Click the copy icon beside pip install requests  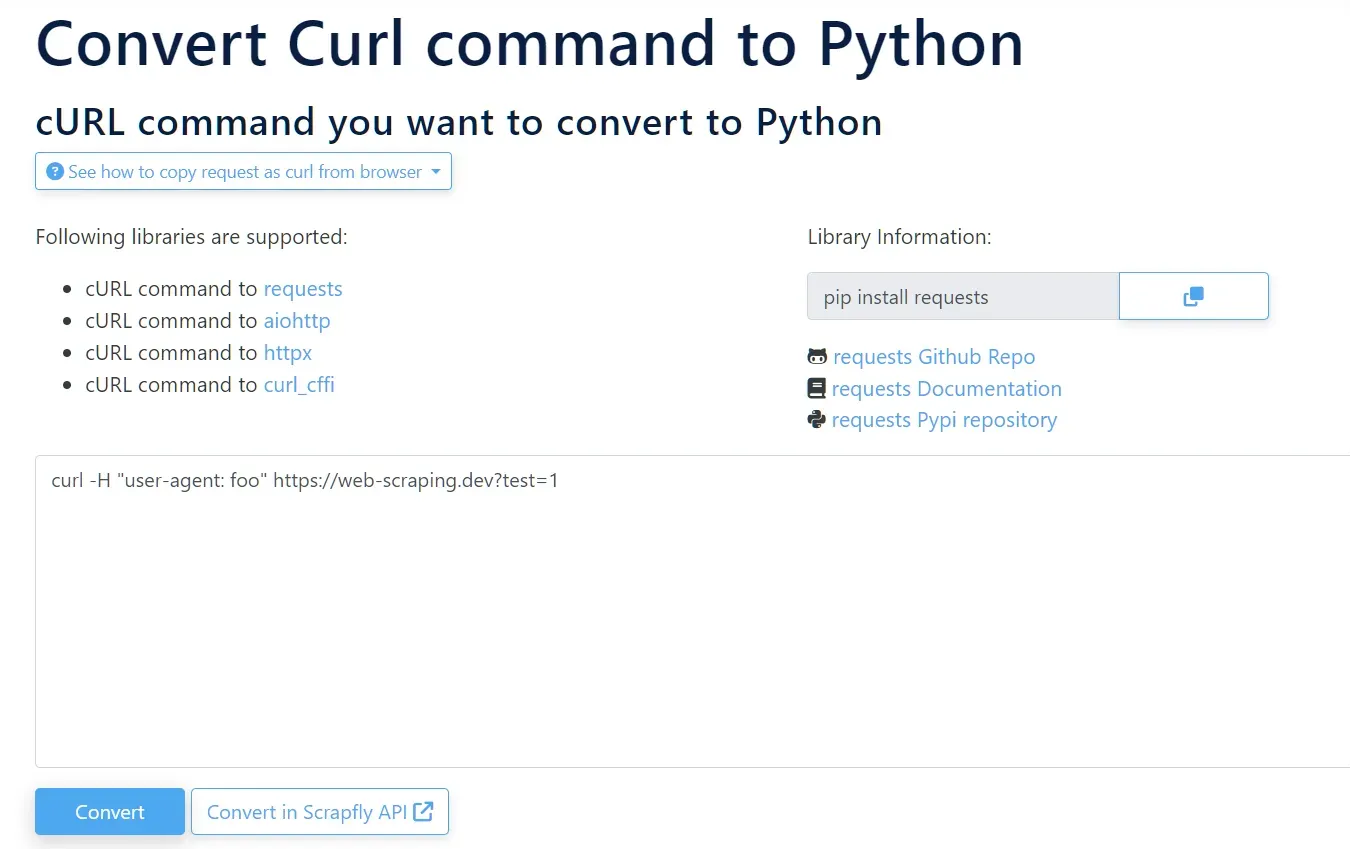click(x=1192, y=296)
